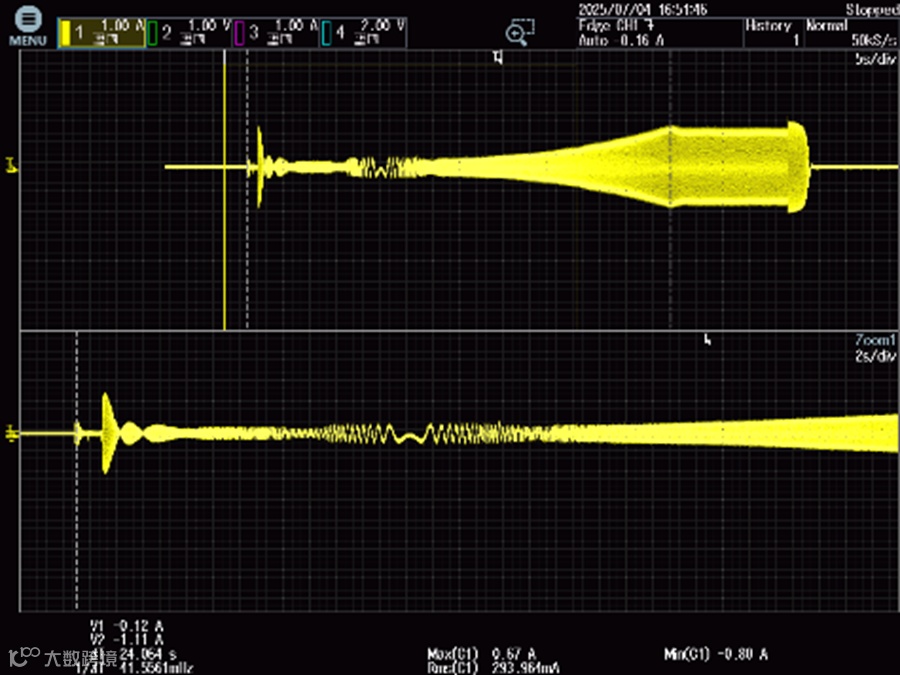
Task: Click the Stopped status indicator
Action: [x=872, y=10]
